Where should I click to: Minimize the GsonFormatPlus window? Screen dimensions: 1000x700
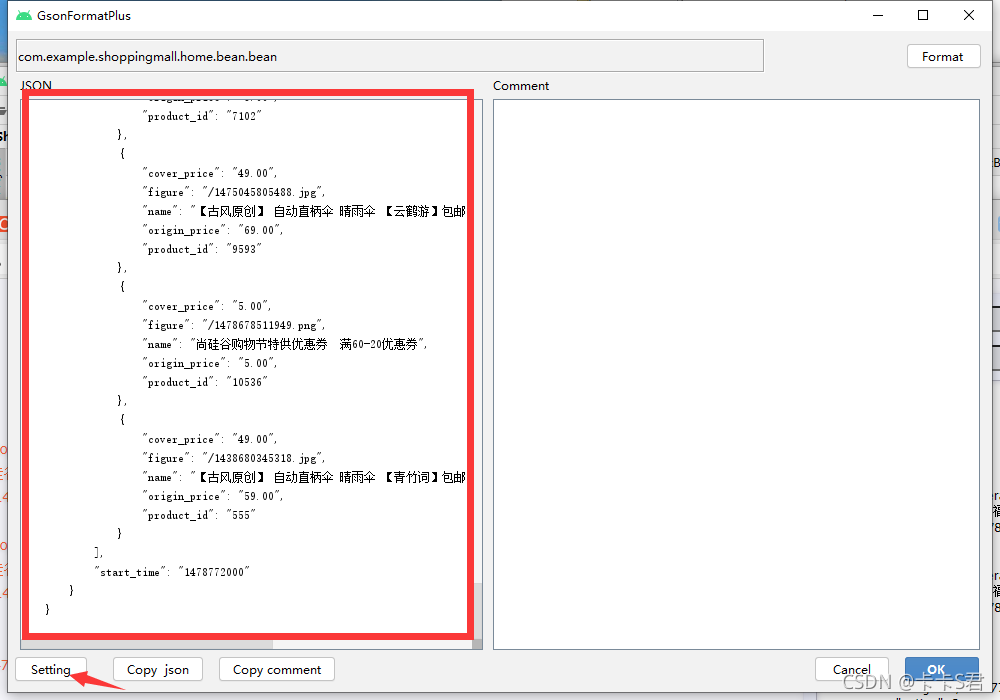pos(878,15)
